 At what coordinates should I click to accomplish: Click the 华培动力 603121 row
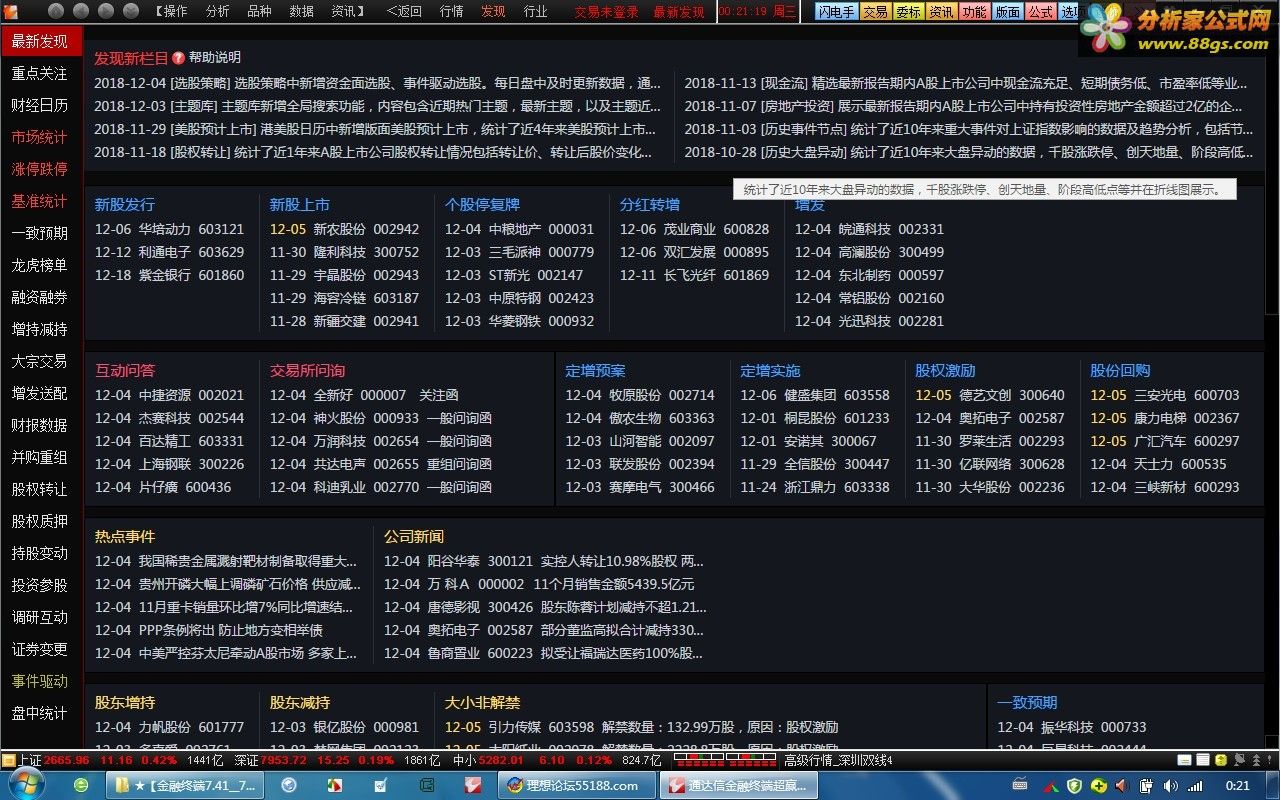point(169,229)
